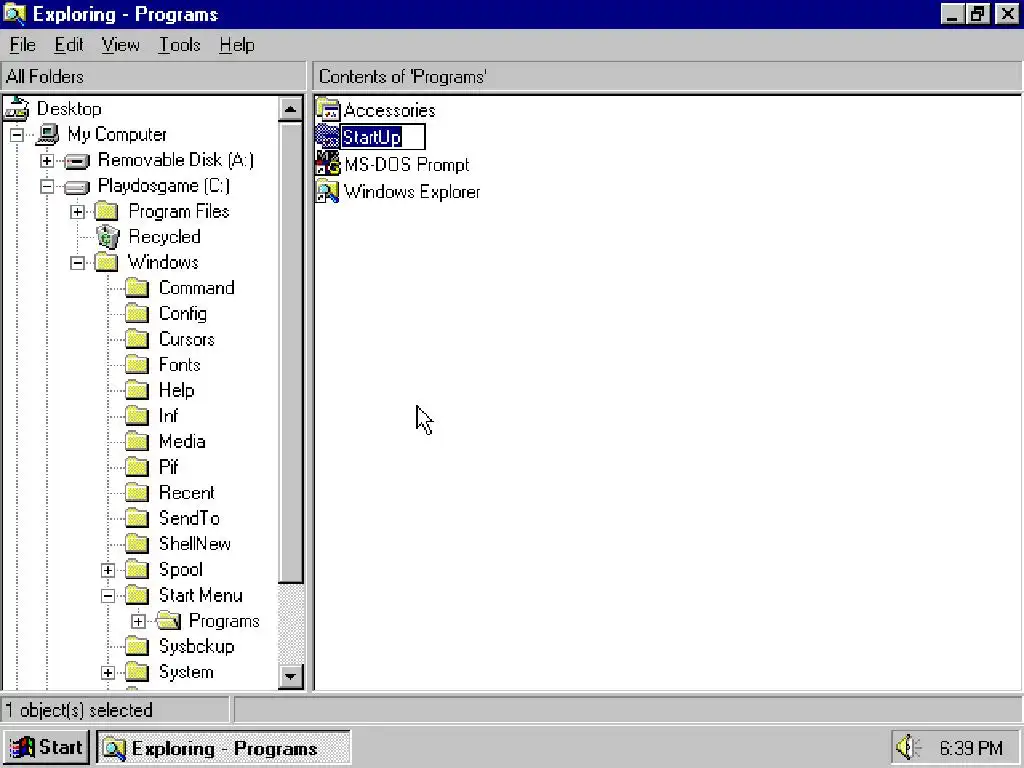Open the File menu
This screenshot has width=1024, height=768.
point(22,45)
